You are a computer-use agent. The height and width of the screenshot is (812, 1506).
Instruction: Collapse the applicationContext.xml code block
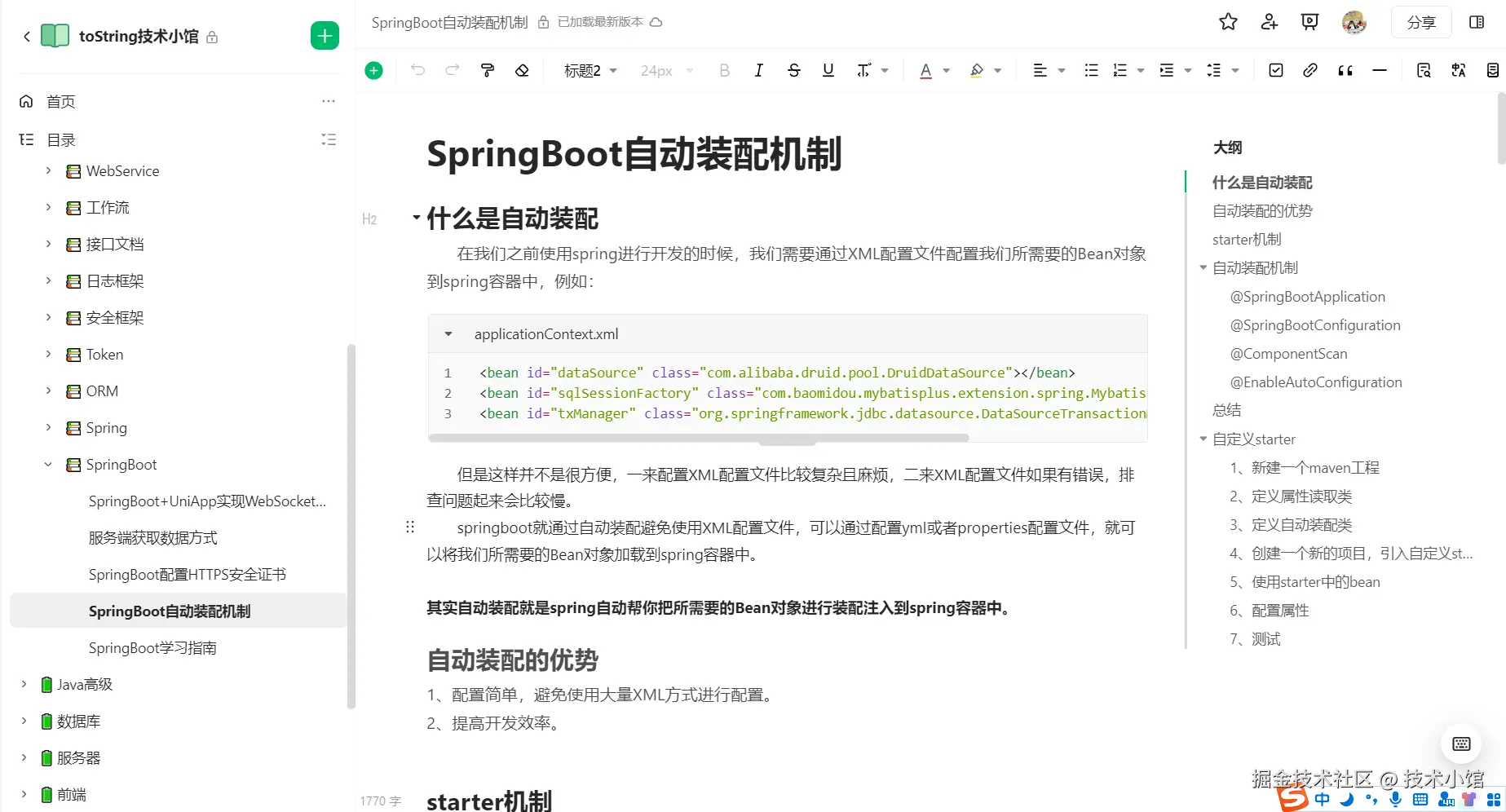point(448,334)
